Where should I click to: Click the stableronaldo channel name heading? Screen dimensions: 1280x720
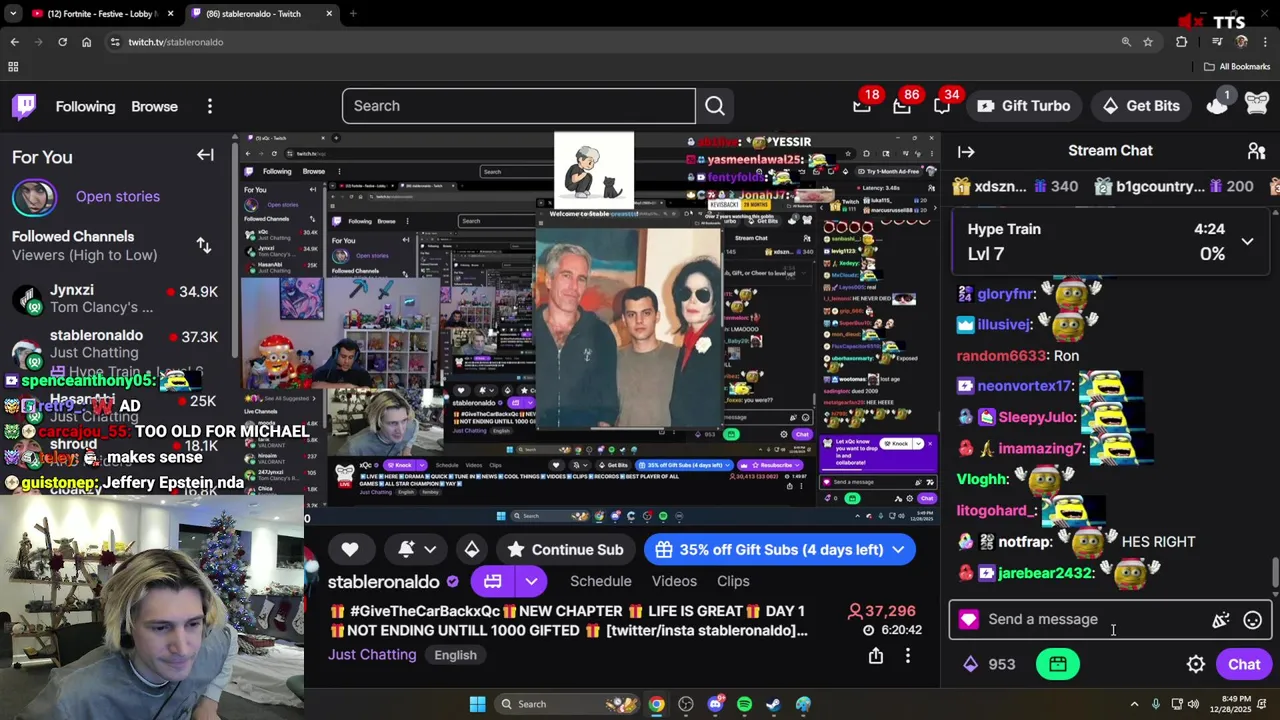tap(384, 582)
